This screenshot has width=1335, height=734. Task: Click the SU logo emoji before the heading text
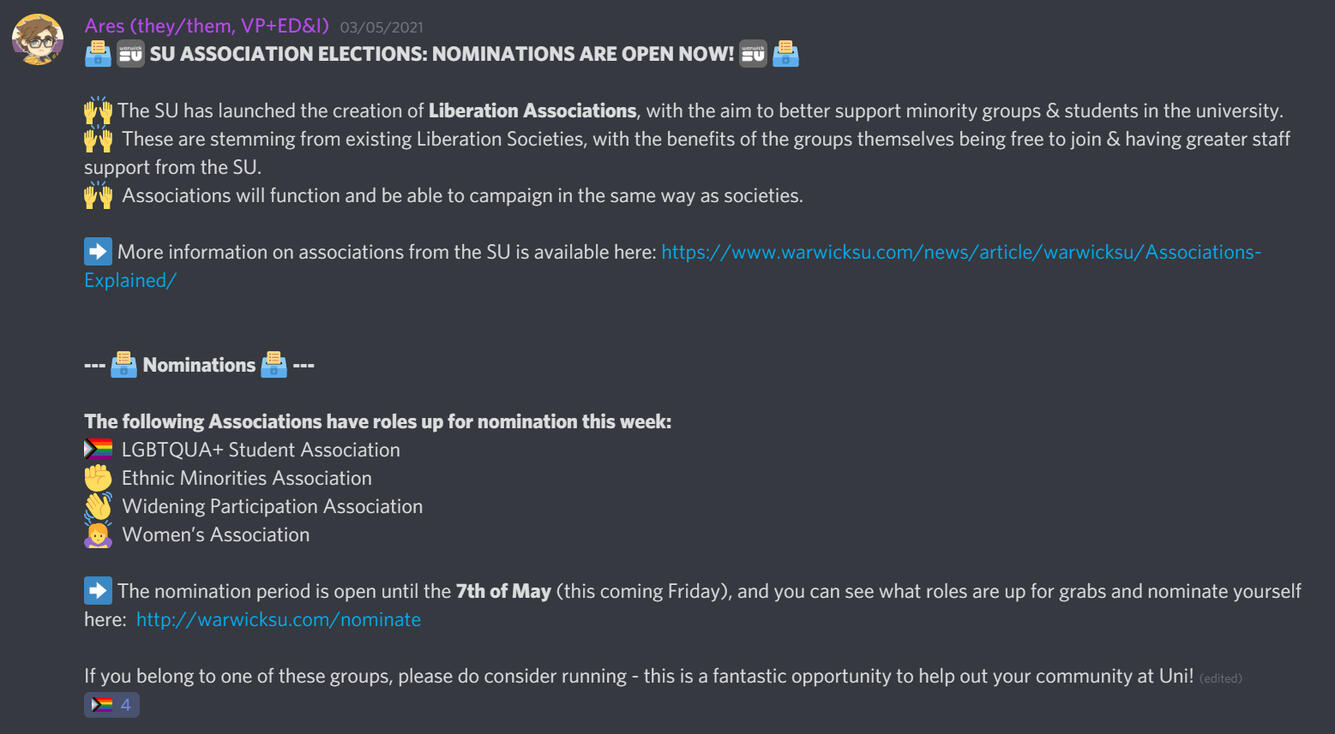pos(131,54)
